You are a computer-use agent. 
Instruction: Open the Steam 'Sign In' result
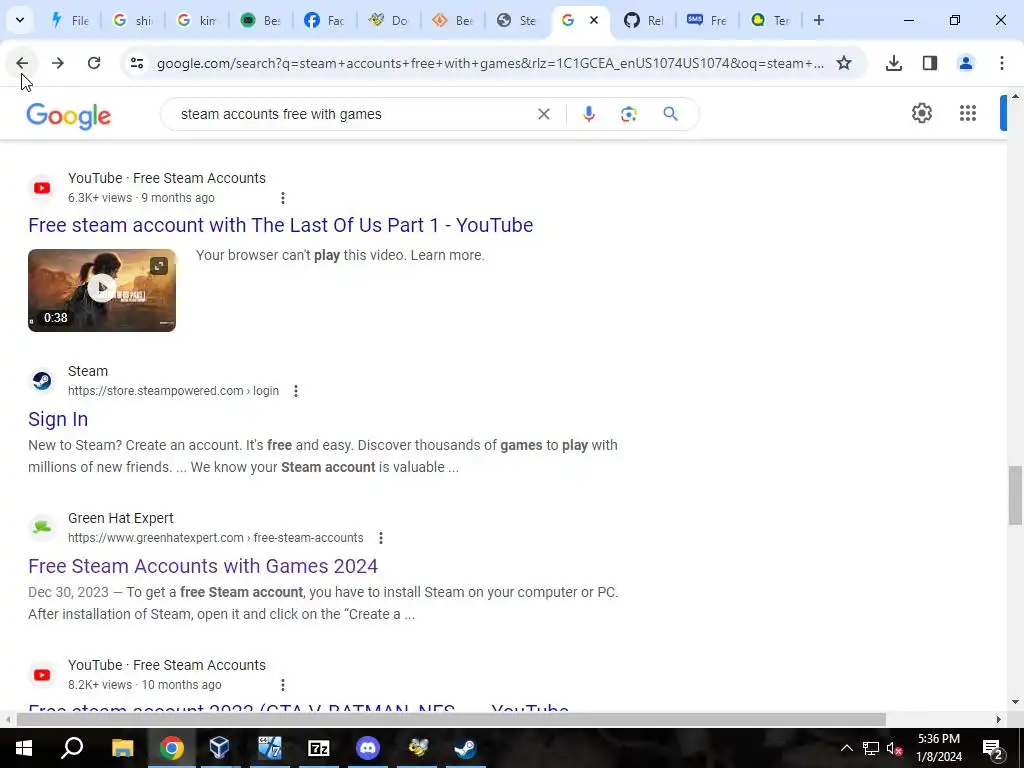58,419
